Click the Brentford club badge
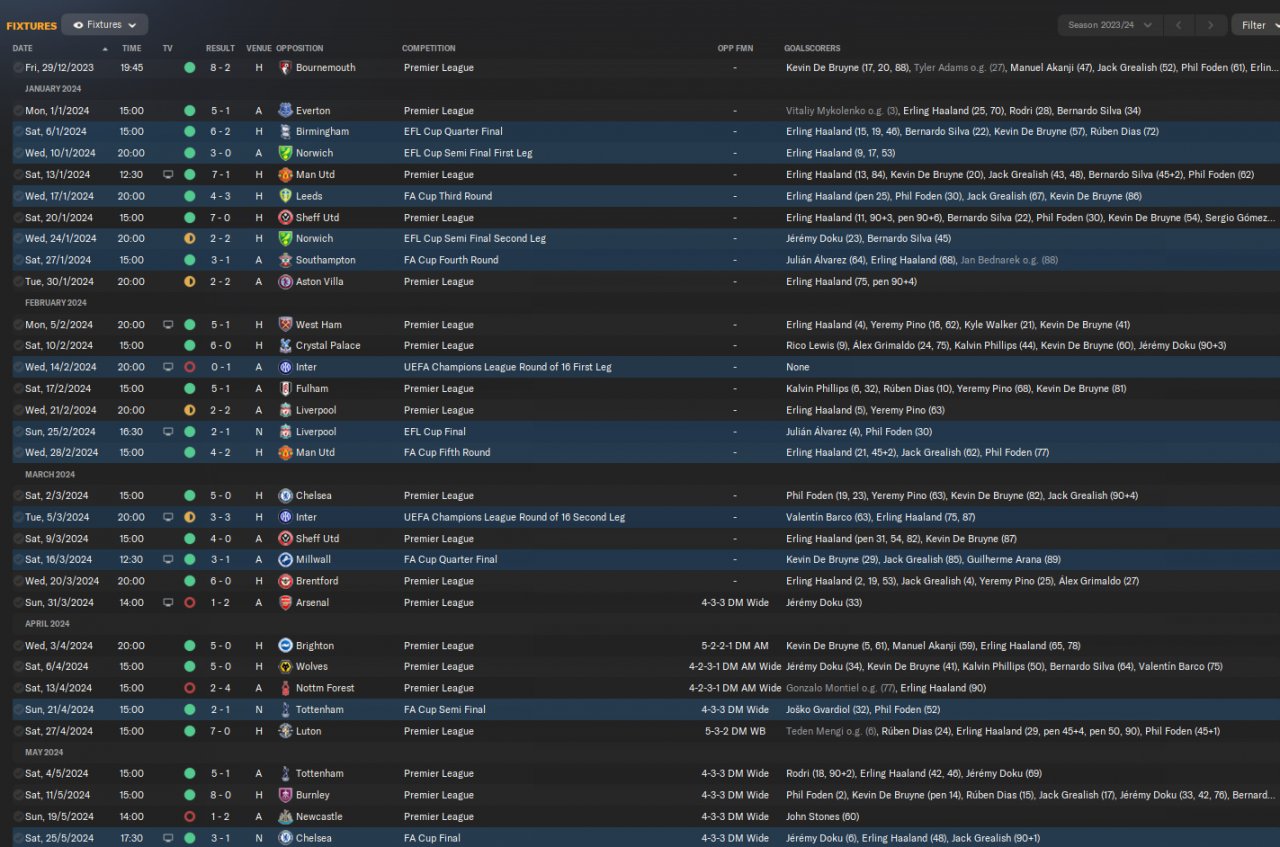The height and width of the screenshot is (847, 1280). pos(286,581)
